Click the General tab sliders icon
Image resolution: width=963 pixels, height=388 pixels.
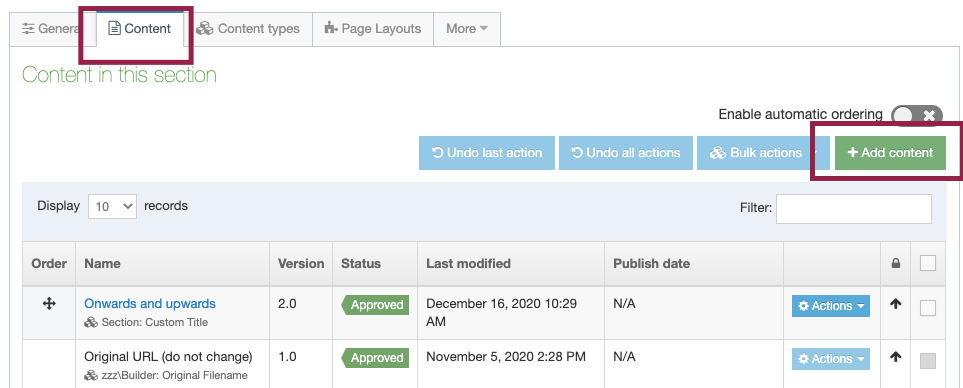point(28,28)
